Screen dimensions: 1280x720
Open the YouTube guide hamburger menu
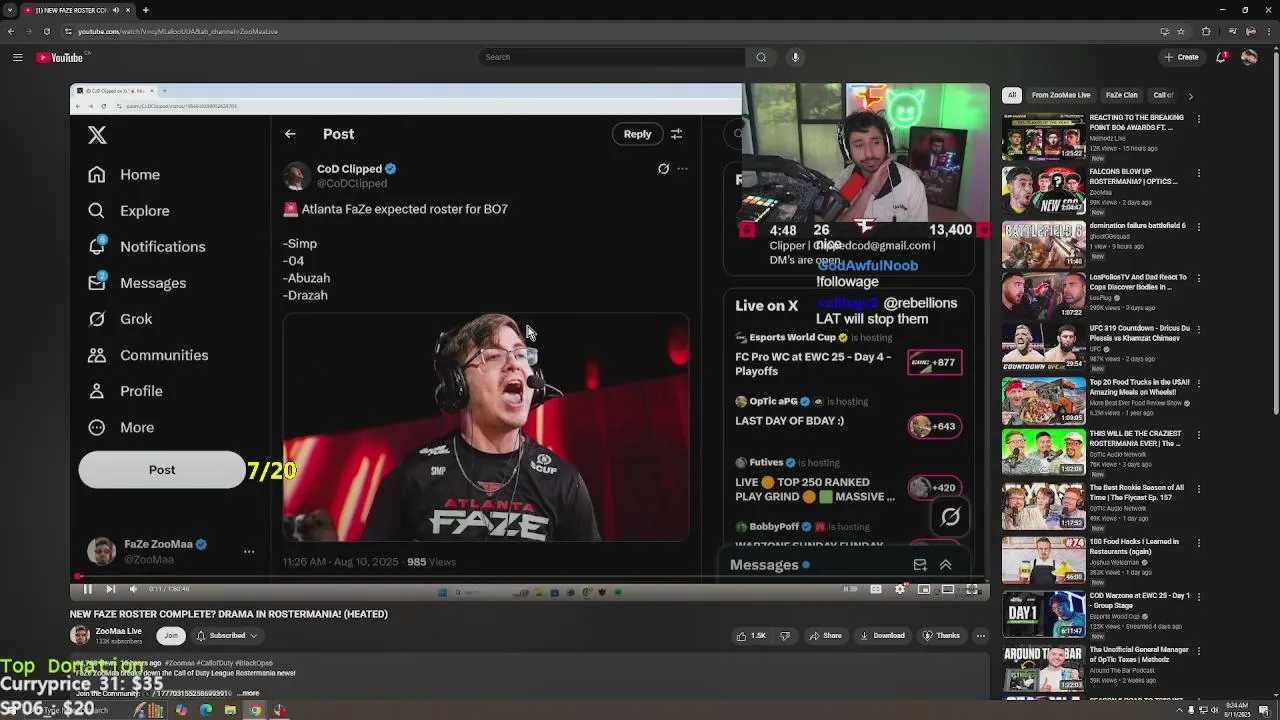tap(17, 57)
